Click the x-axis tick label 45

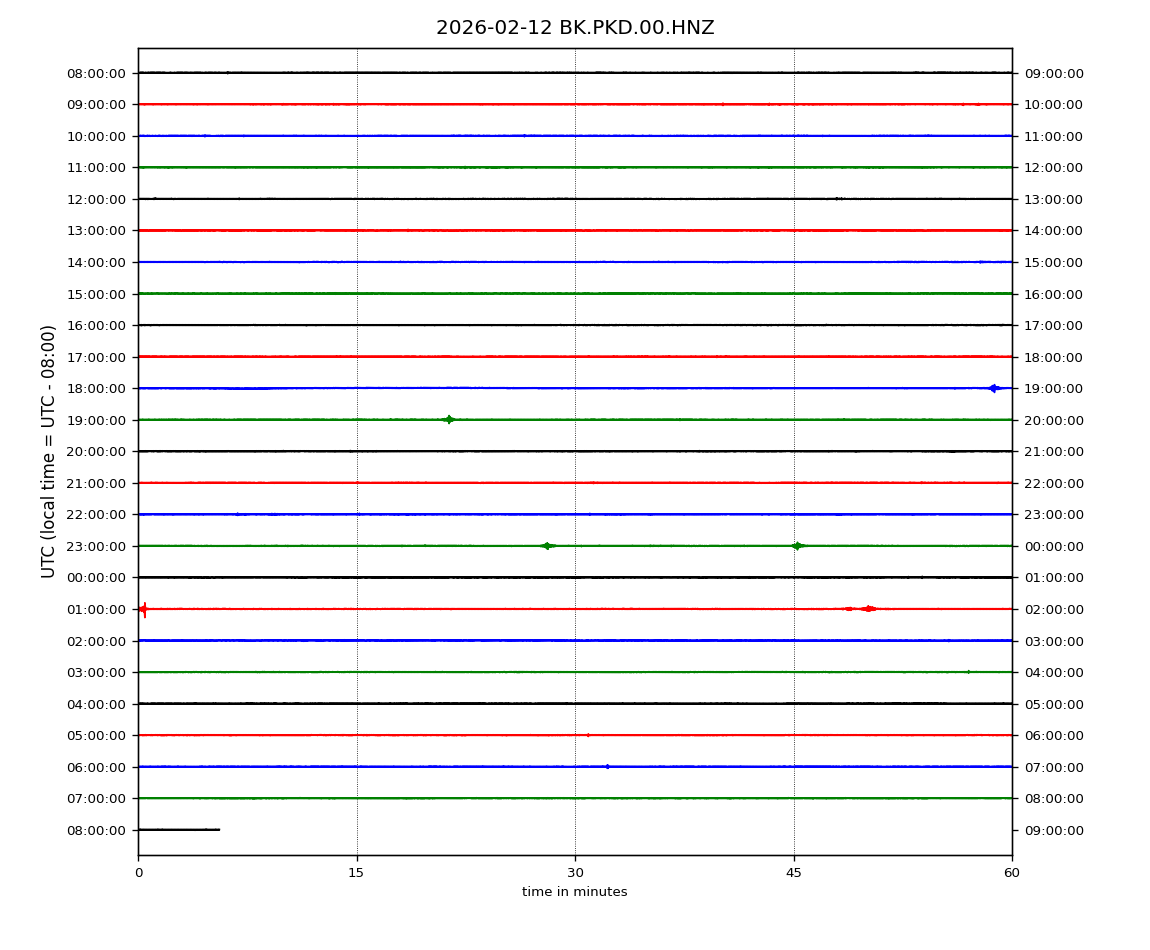(794, 873)
